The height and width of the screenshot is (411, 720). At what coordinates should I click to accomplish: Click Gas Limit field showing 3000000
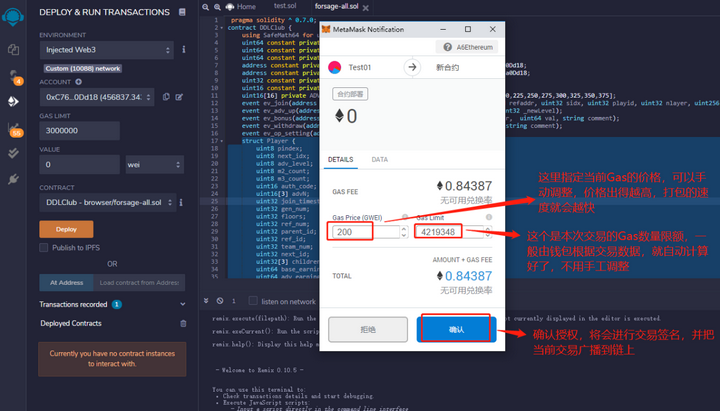[x=79, y=131]
